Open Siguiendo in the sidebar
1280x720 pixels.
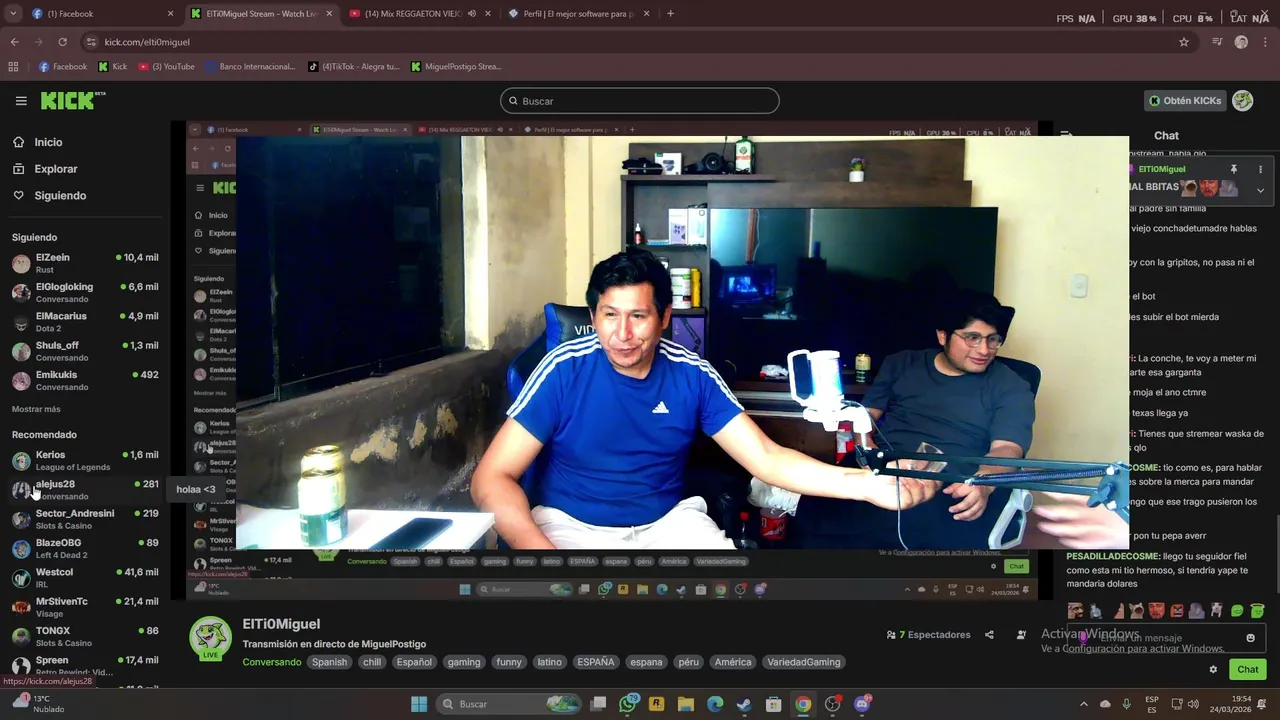tap(60, 195)
